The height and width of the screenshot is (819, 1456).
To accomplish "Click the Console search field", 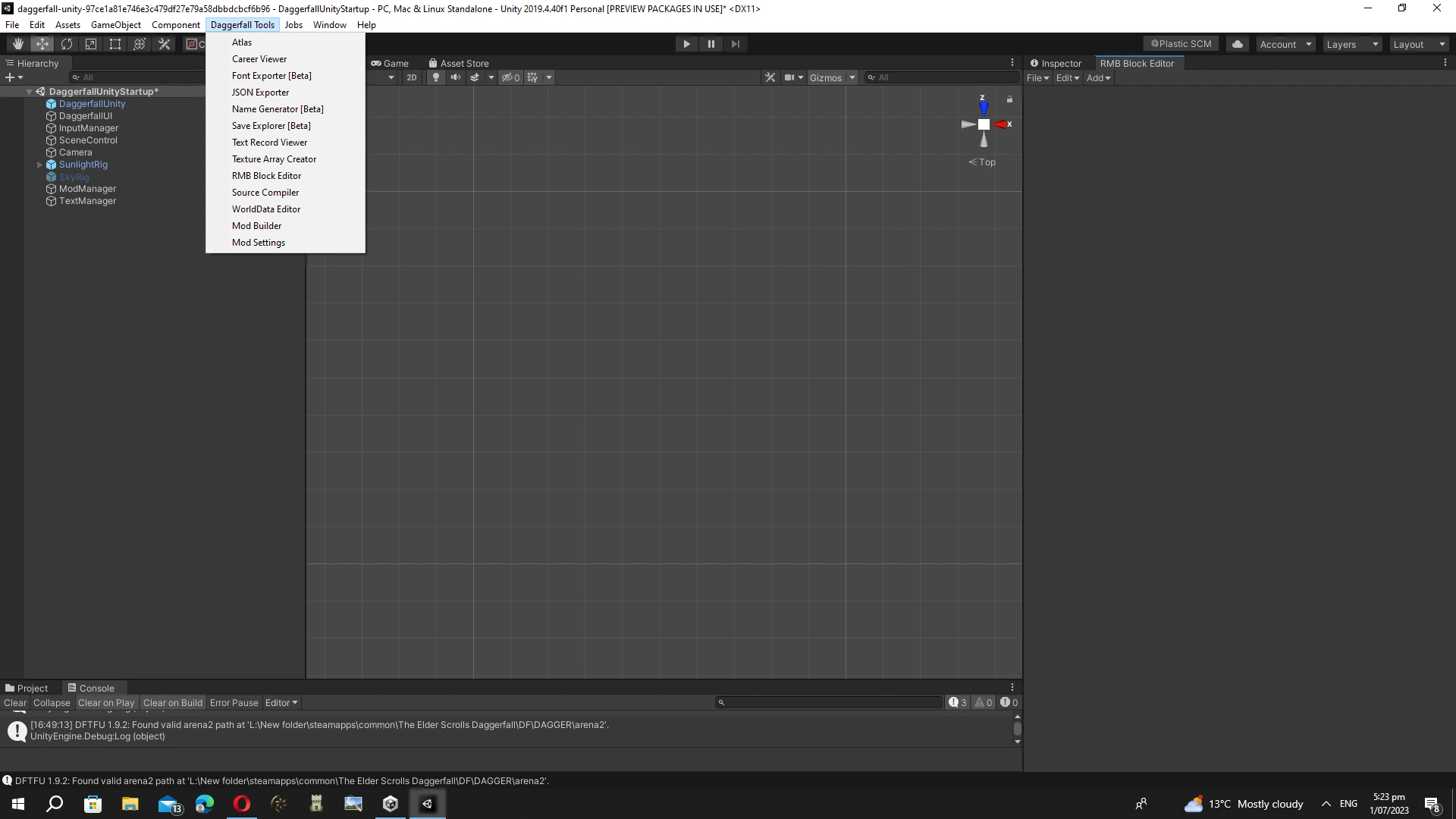I will [830, 703].
